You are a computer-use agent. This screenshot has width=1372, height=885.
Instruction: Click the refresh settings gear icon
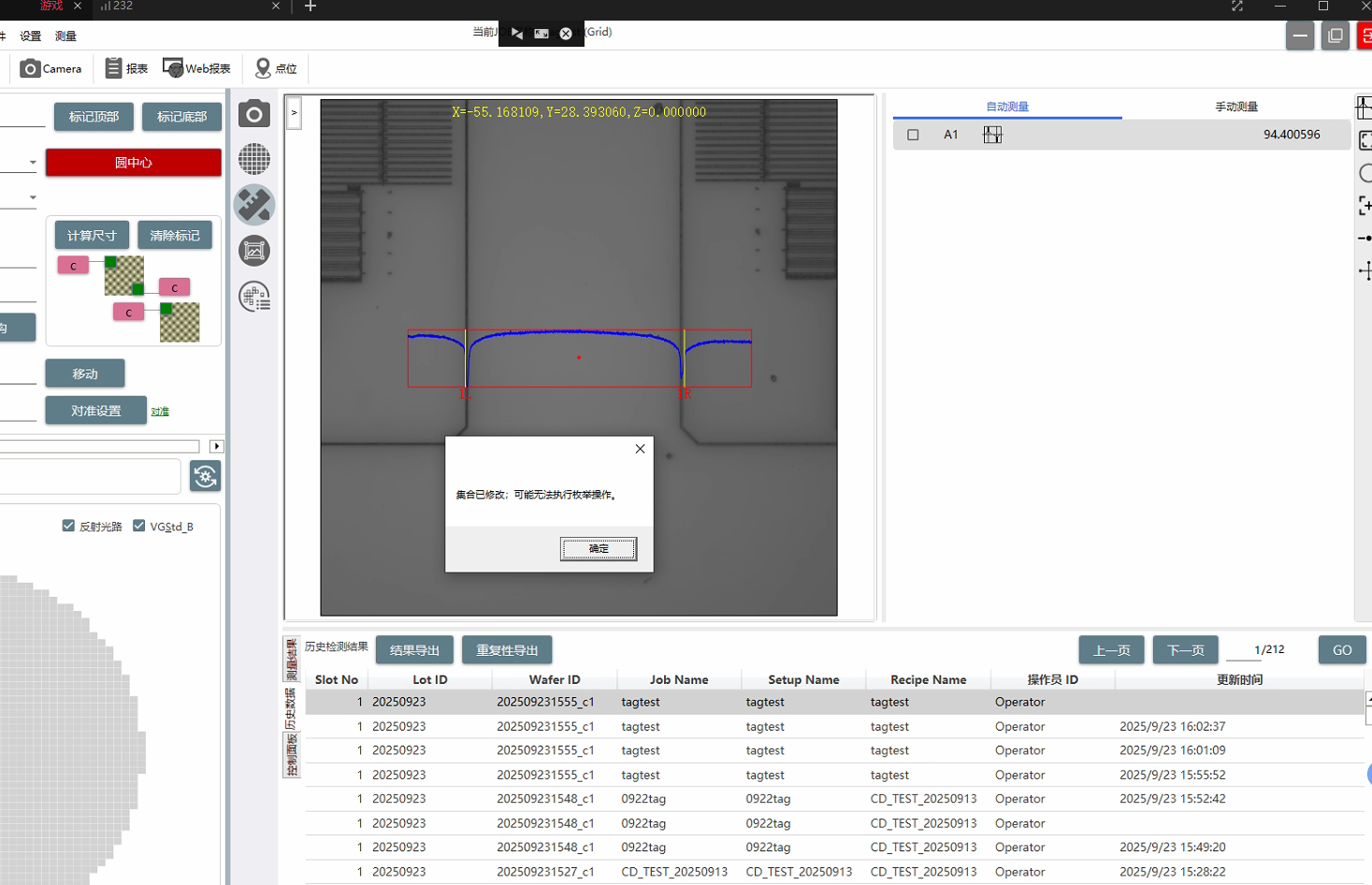coord(206,476)
